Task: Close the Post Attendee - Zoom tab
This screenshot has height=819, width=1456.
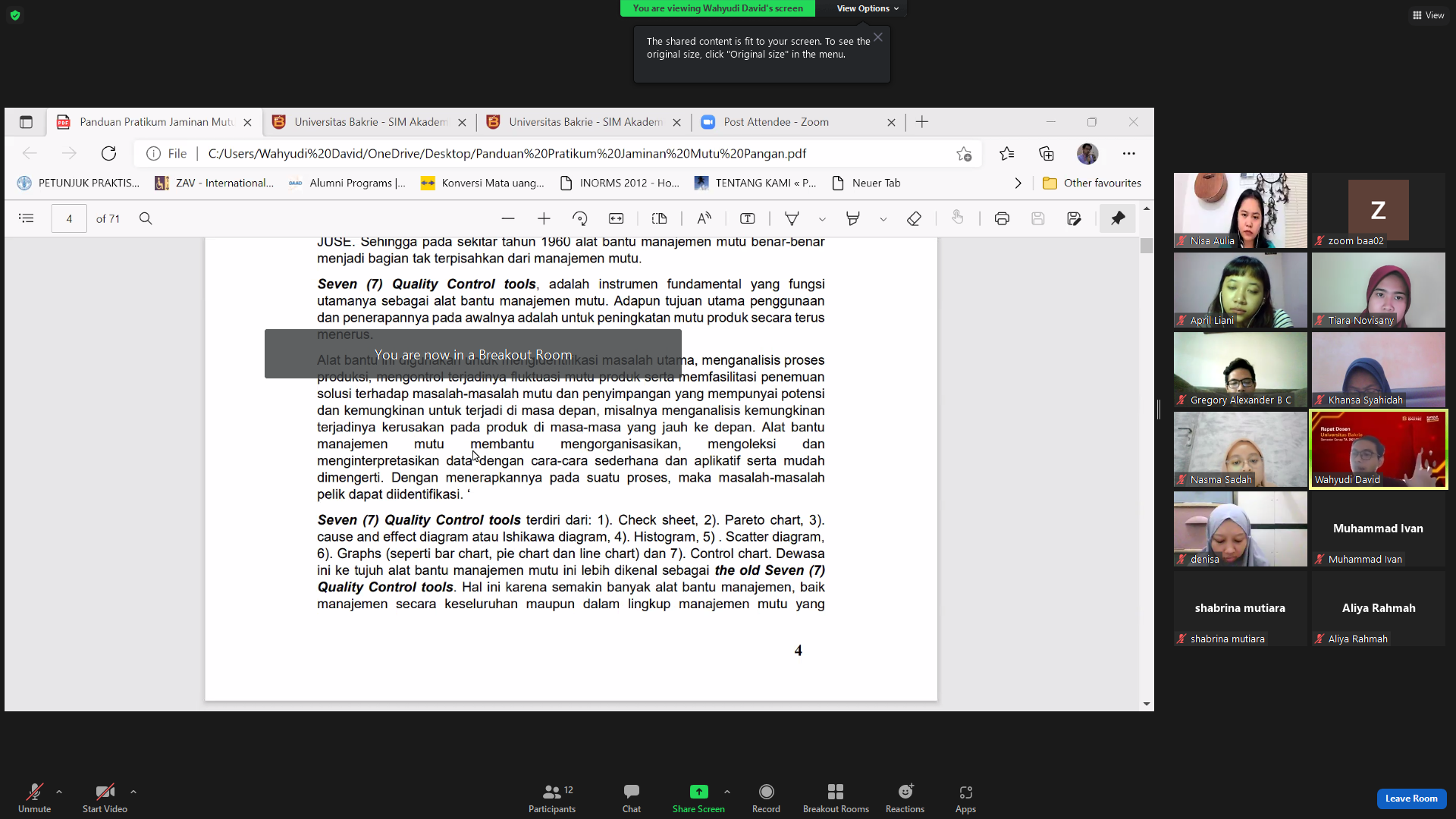Action: click(891, 122)
